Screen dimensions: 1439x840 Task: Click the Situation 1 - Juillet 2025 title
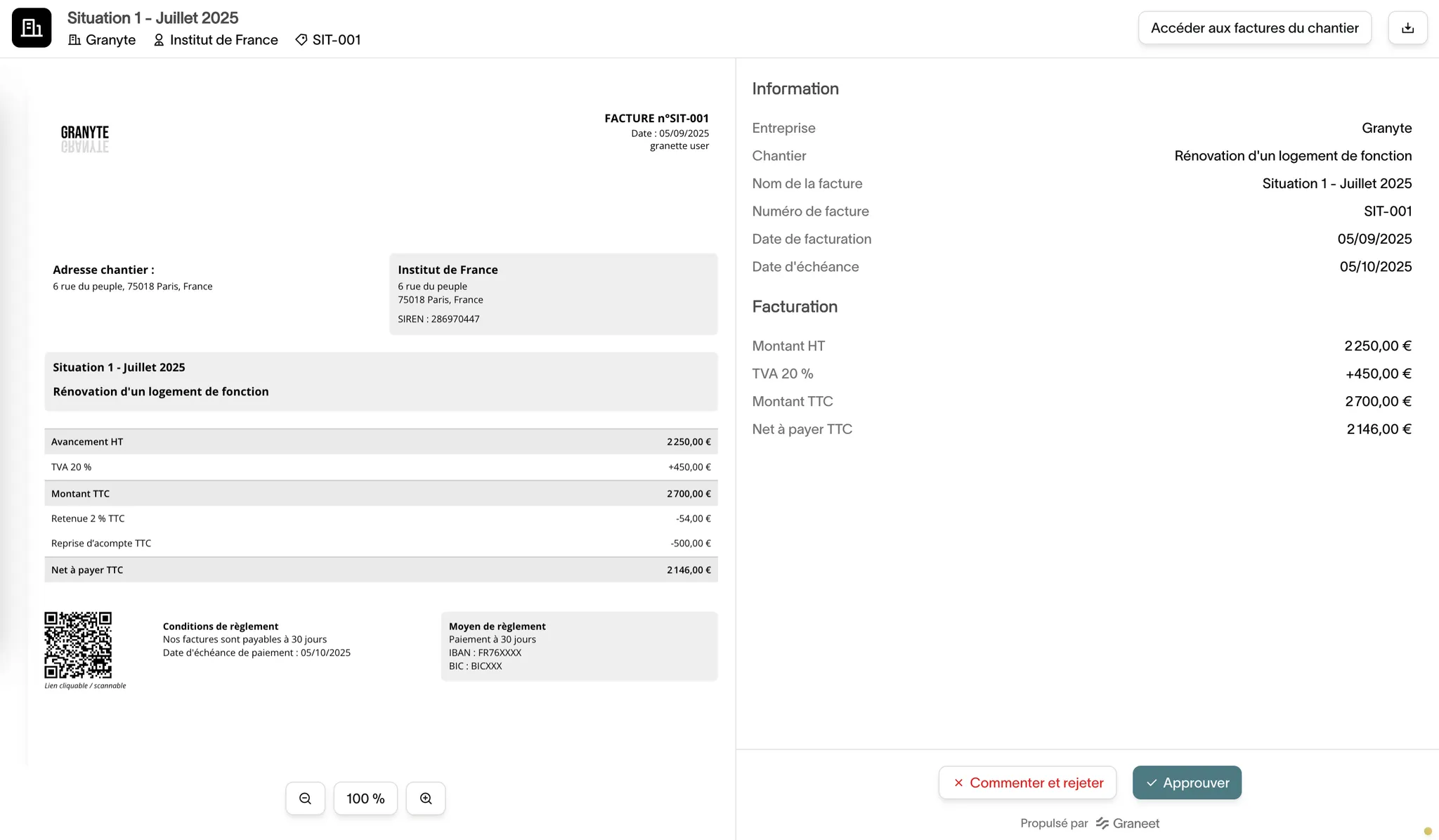tap(152, 18)
